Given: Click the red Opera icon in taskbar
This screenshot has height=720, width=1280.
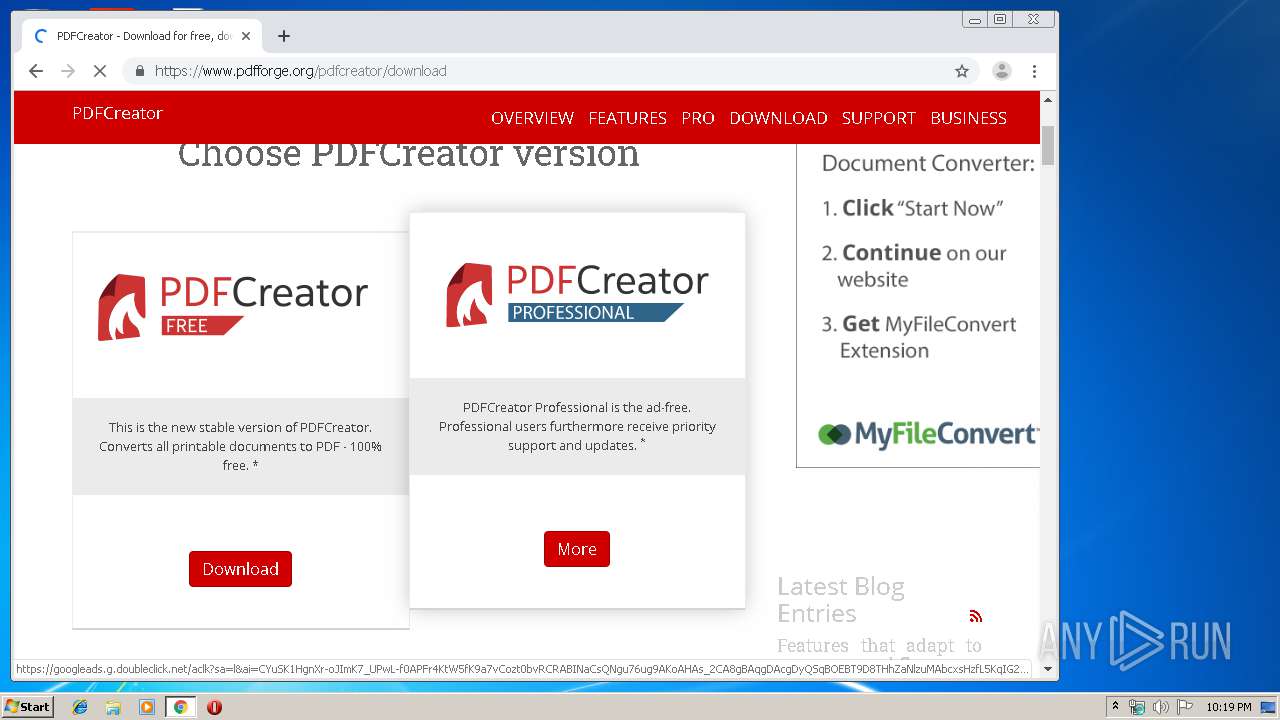Looking at the screenshot, I should 214,707.
